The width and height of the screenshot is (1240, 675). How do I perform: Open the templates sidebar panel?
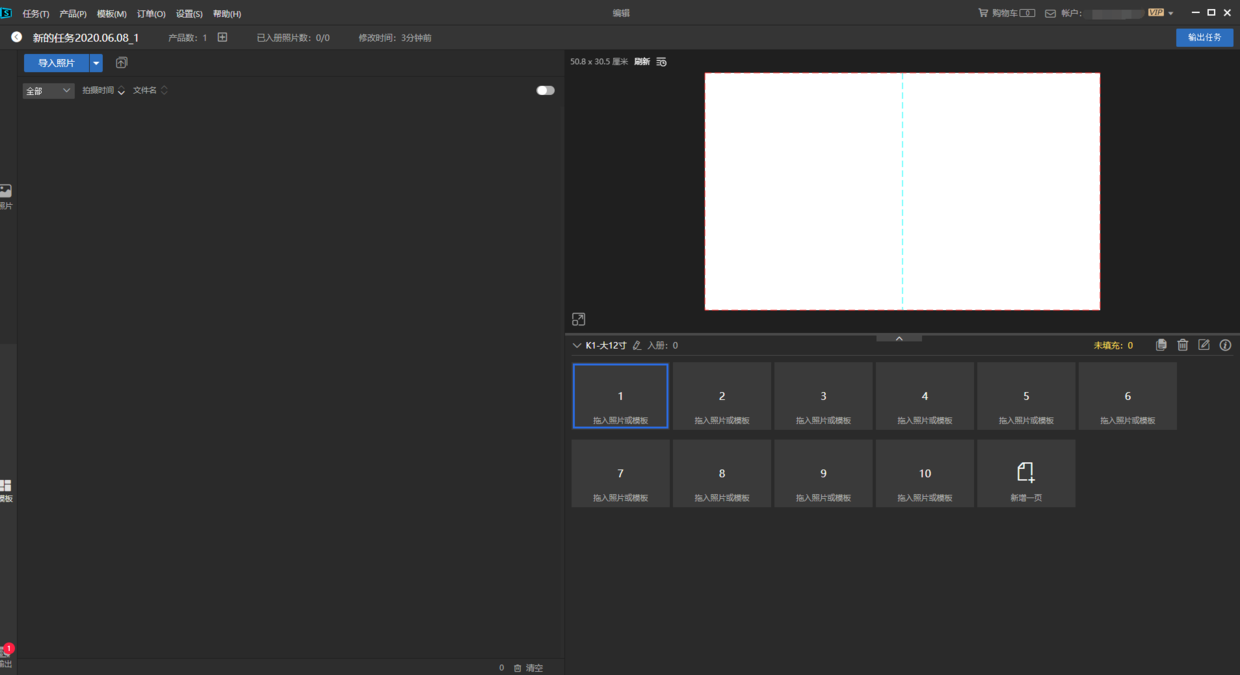click(x=6, y=490)
